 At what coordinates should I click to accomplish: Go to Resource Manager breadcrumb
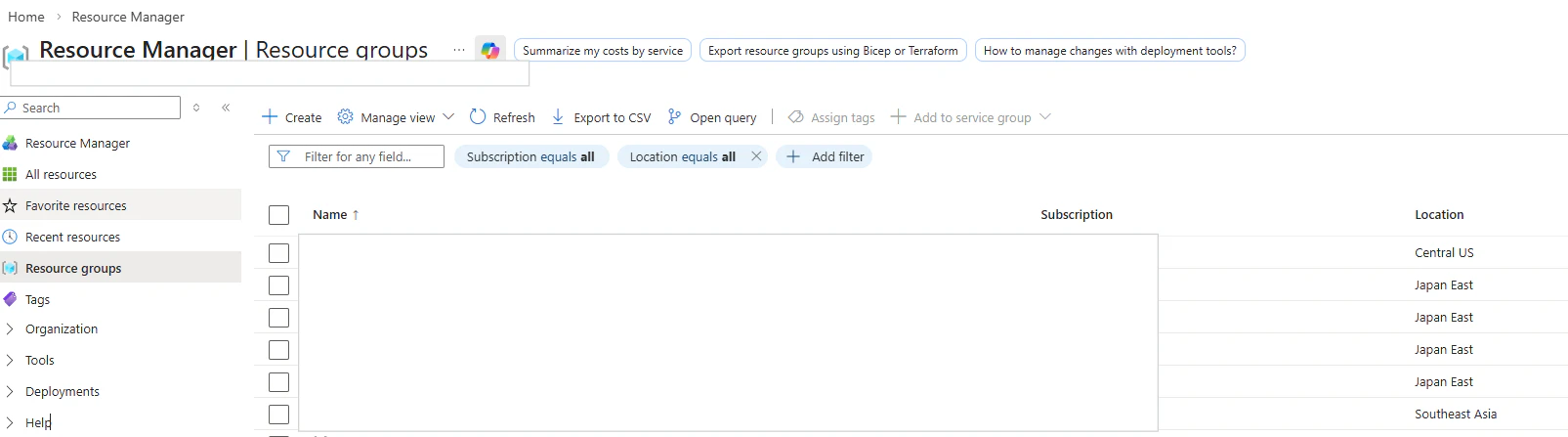(128, 17)
